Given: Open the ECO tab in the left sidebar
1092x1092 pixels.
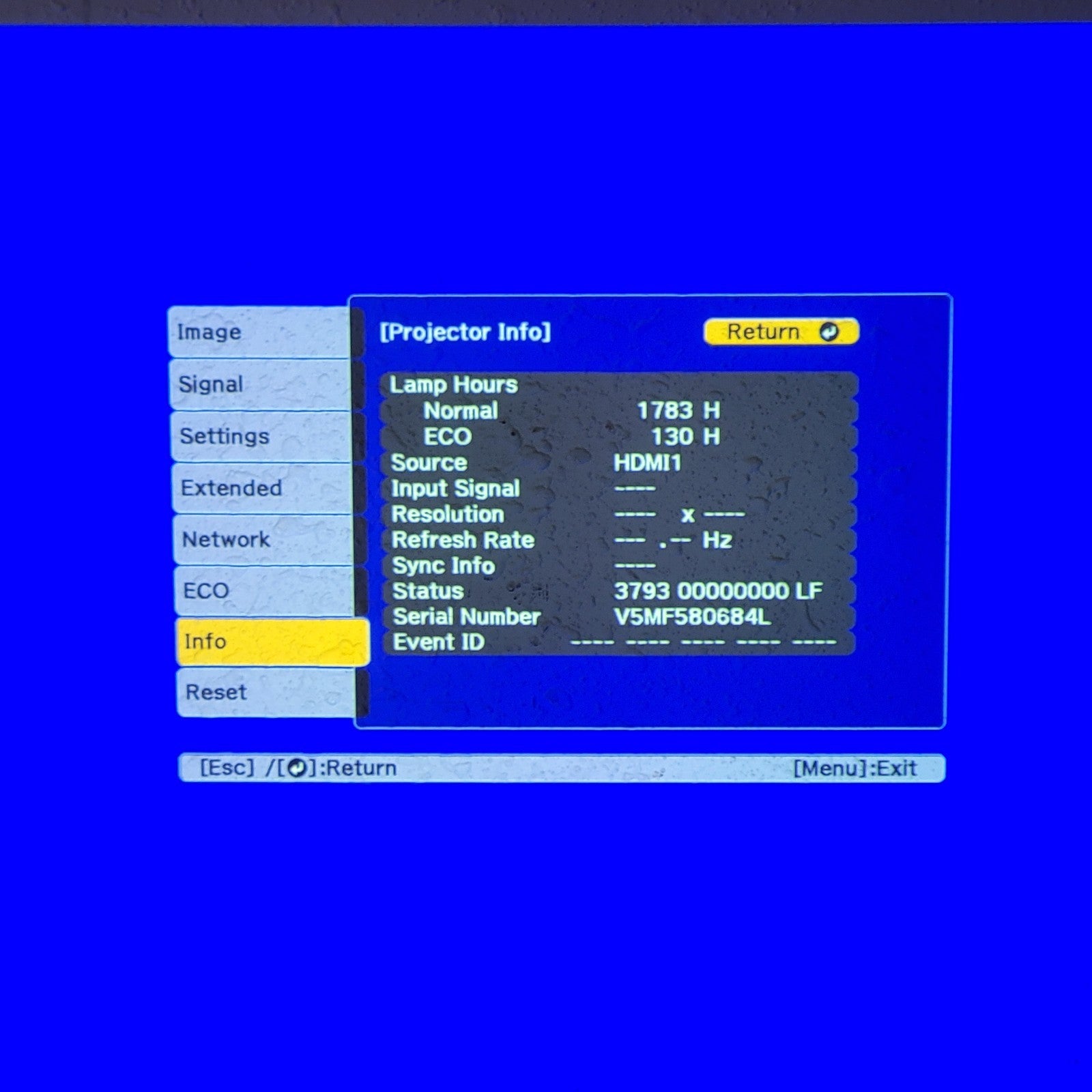Looking at the screenshot, I should click(265, 590).
